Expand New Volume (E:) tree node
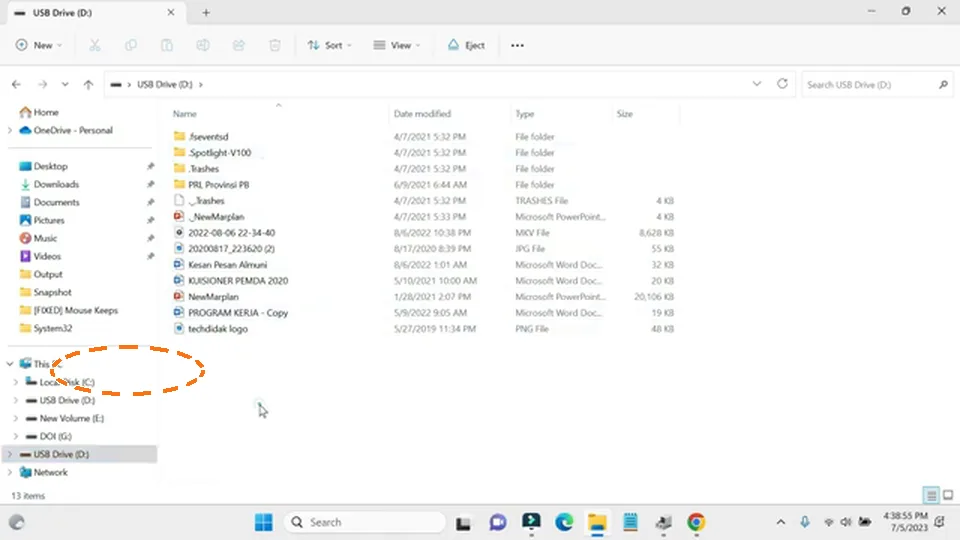 (16, 418)
